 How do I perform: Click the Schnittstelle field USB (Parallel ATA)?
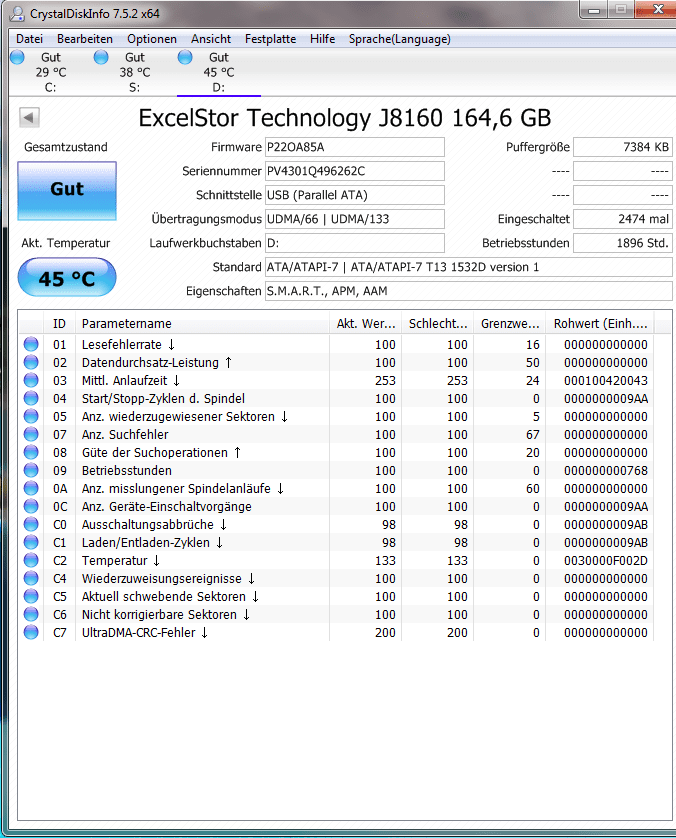pos(354,195)
